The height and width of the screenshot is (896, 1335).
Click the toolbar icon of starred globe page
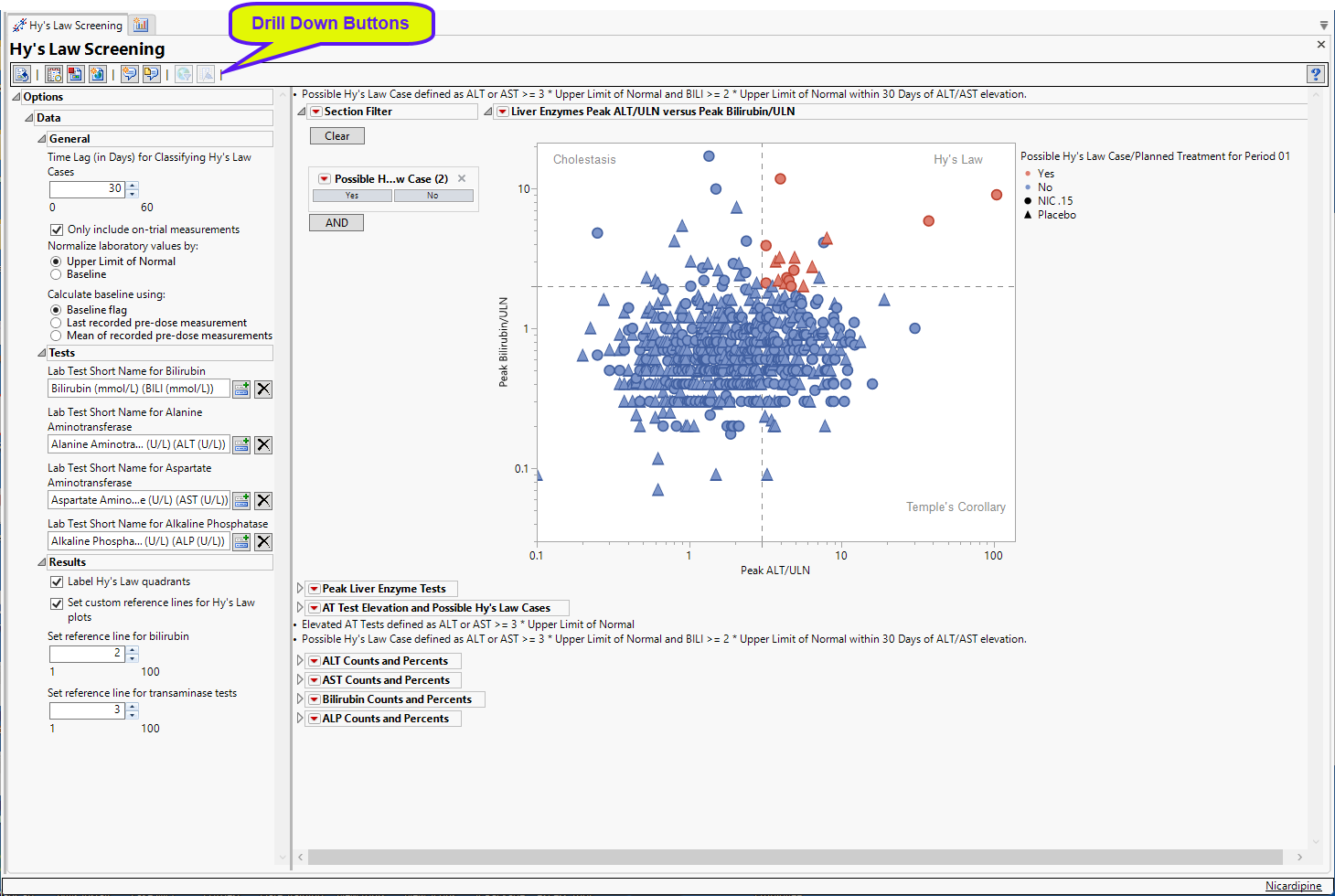(98, 74)
